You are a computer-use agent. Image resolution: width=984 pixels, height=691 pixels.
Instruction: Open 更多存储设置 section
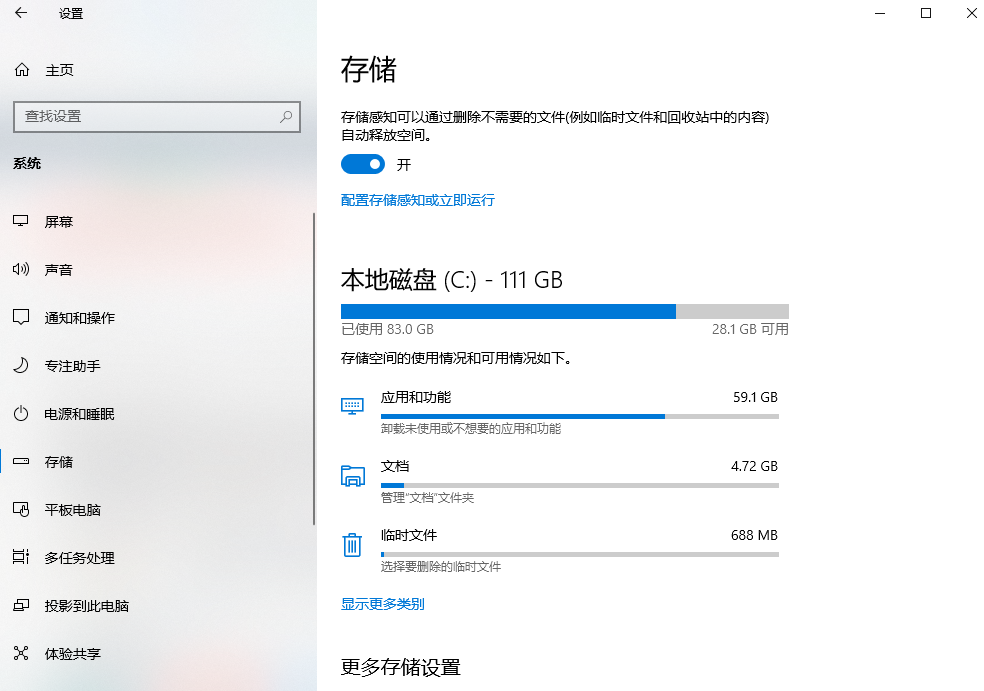tap(401, 667)
